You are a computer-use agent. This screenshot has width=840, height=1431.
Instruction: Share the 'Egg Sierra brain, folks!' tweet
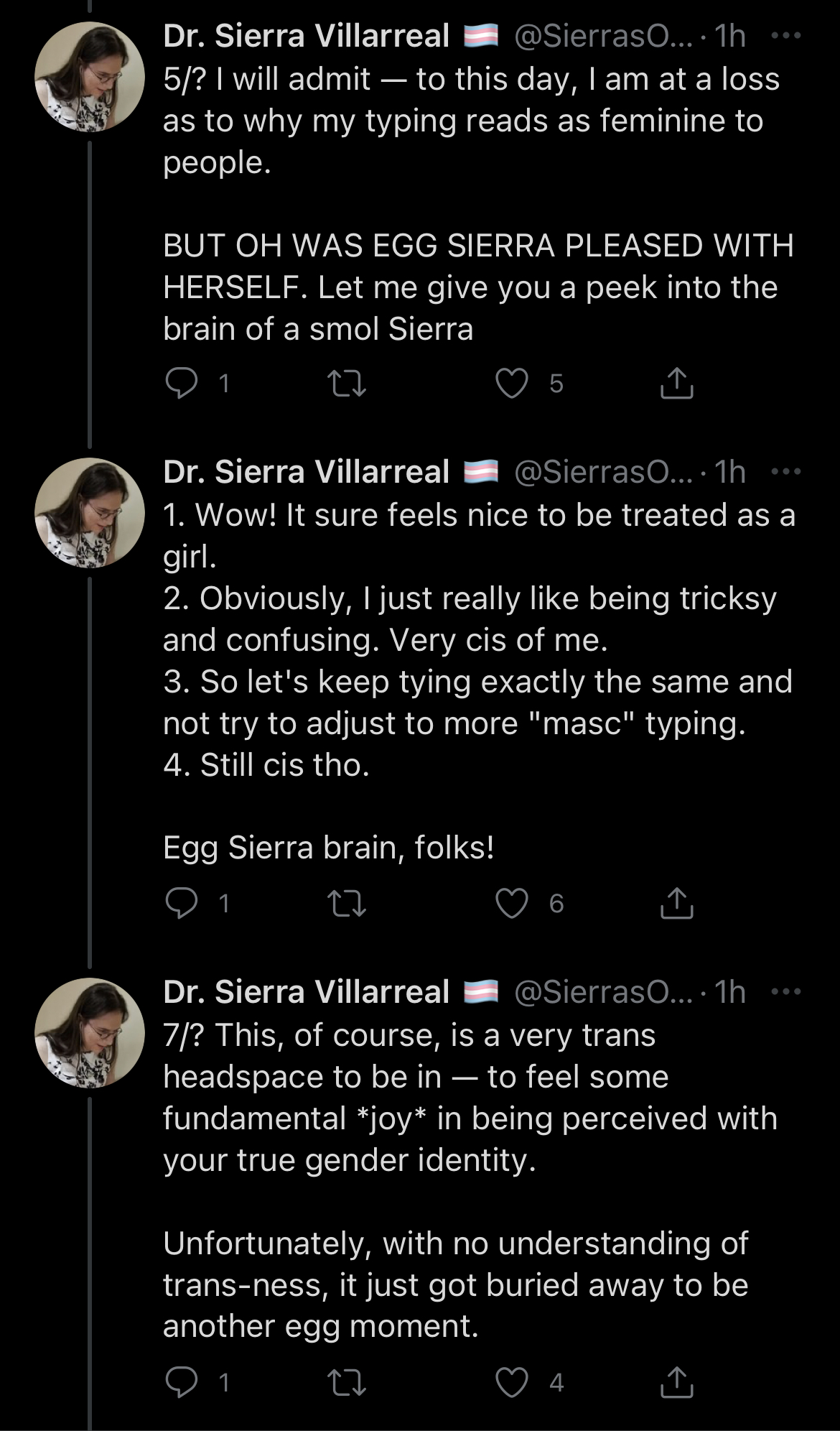[676, 903]
